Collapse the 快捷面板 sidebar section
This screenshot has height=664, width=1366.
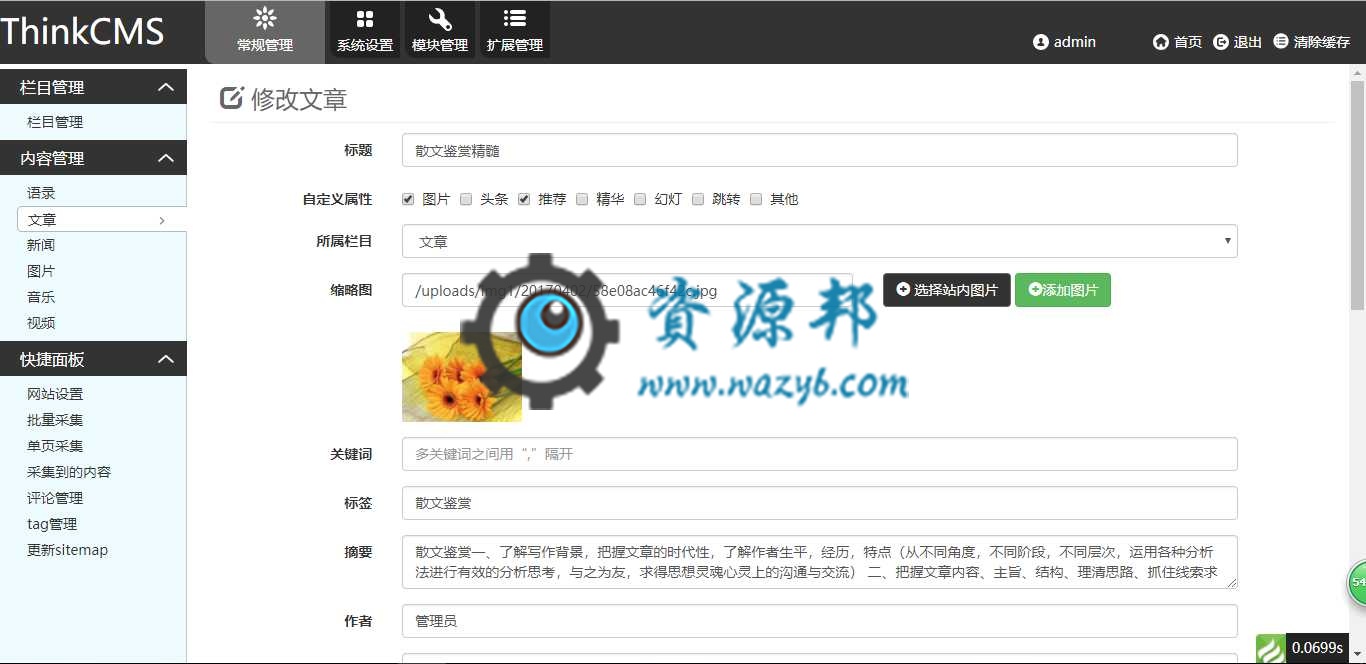coord(93,359)
